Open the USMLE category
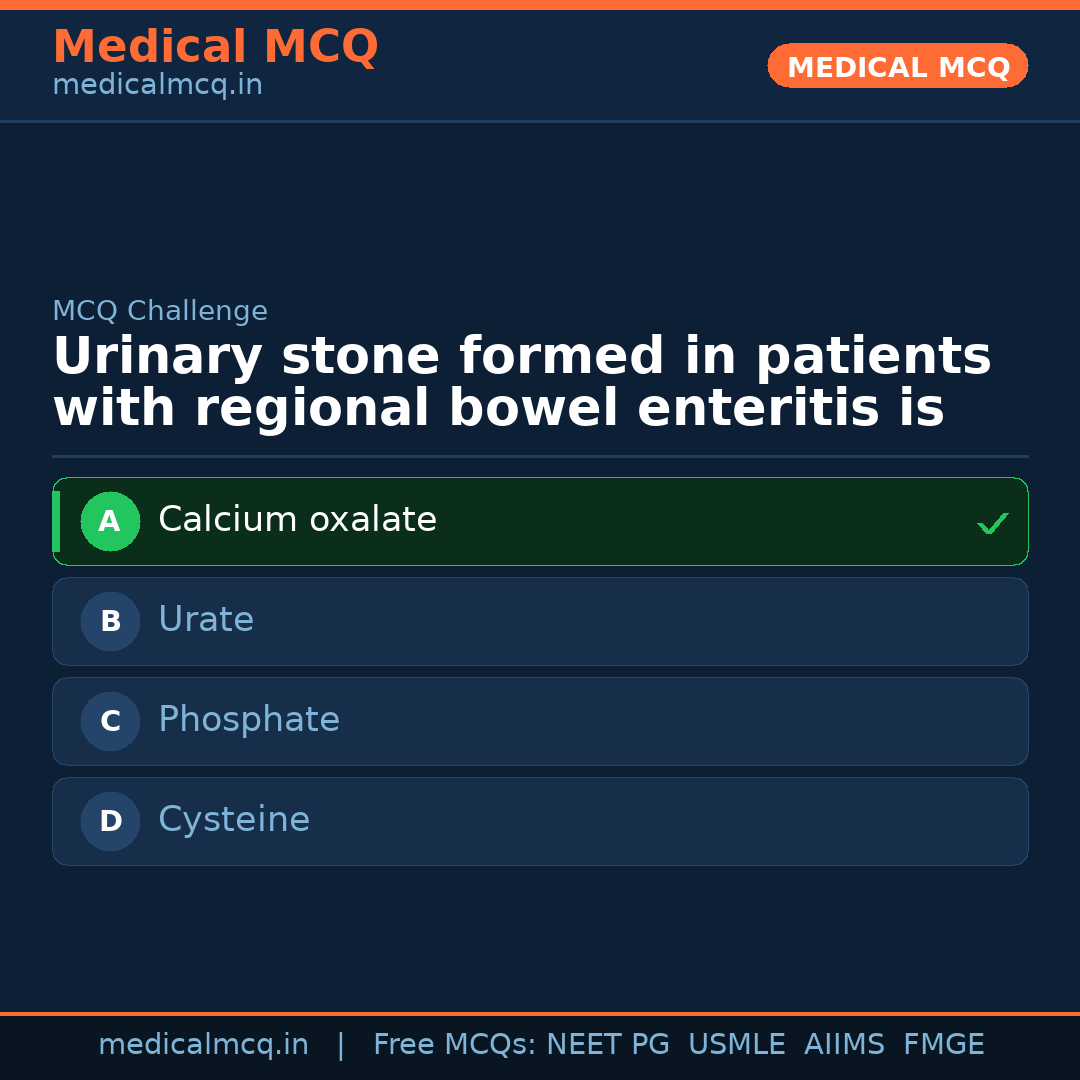The width and height of the screenshot is (1080, 1080). pyautogui.click(x=737, y=1043)
